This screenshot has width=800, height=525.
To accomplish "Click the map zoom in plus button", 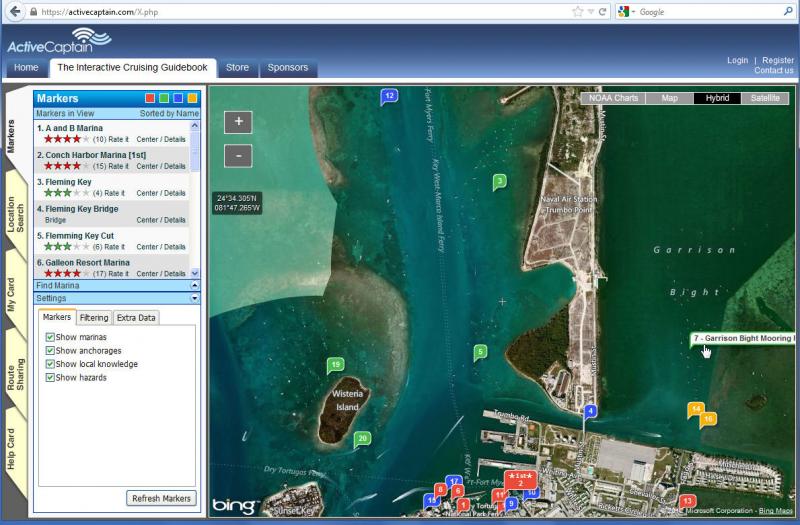I will [x=238, y=122].
